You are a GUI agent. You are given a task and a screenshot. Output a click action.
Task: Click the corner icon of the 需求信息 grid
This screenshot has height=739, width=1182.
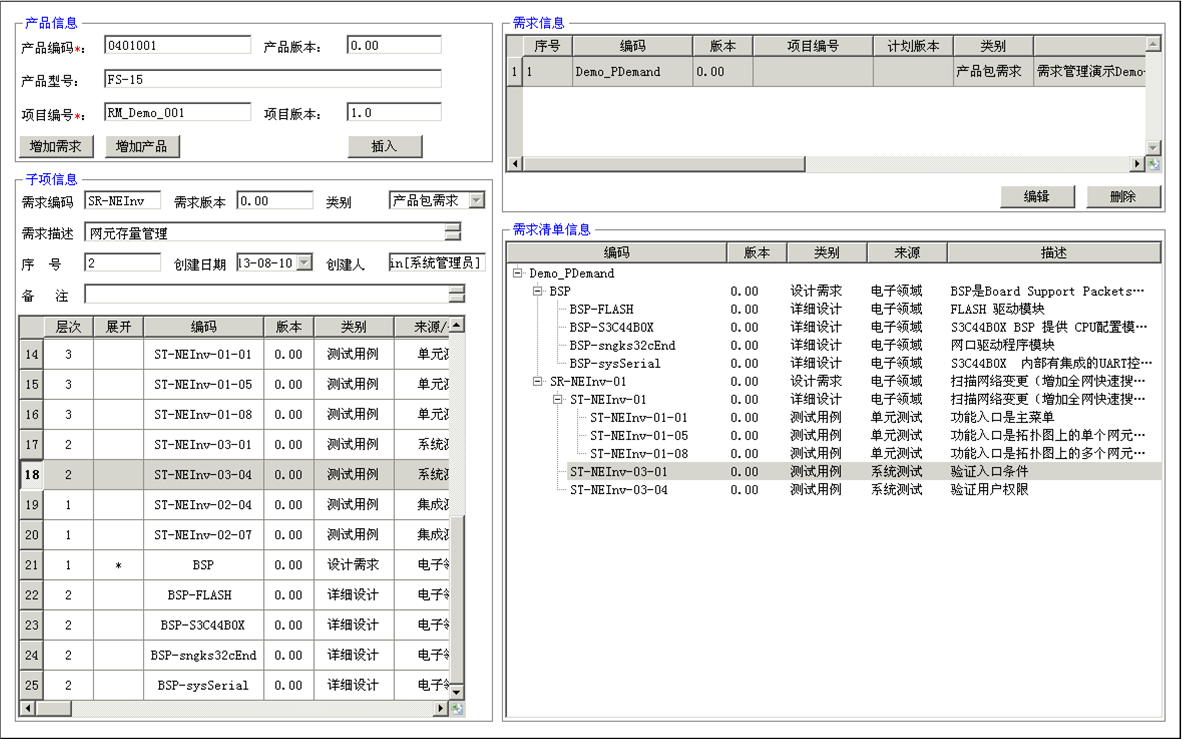(1153, 164)
